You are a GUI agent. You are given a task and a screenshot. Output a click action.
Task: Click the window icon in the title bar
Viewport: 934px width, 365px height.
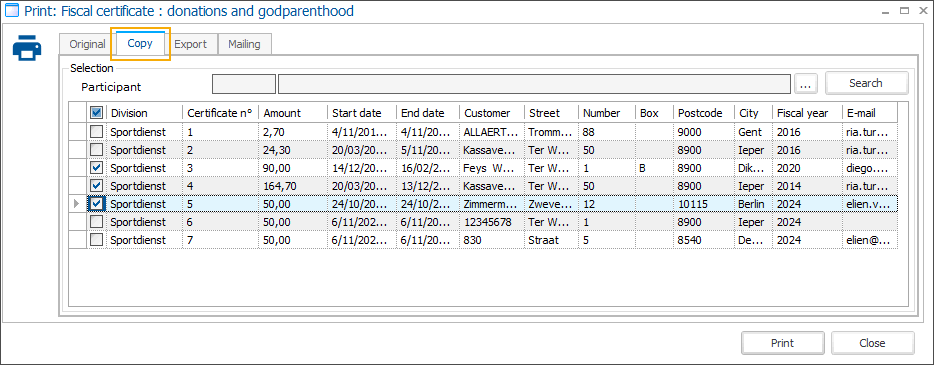point(11,11)
